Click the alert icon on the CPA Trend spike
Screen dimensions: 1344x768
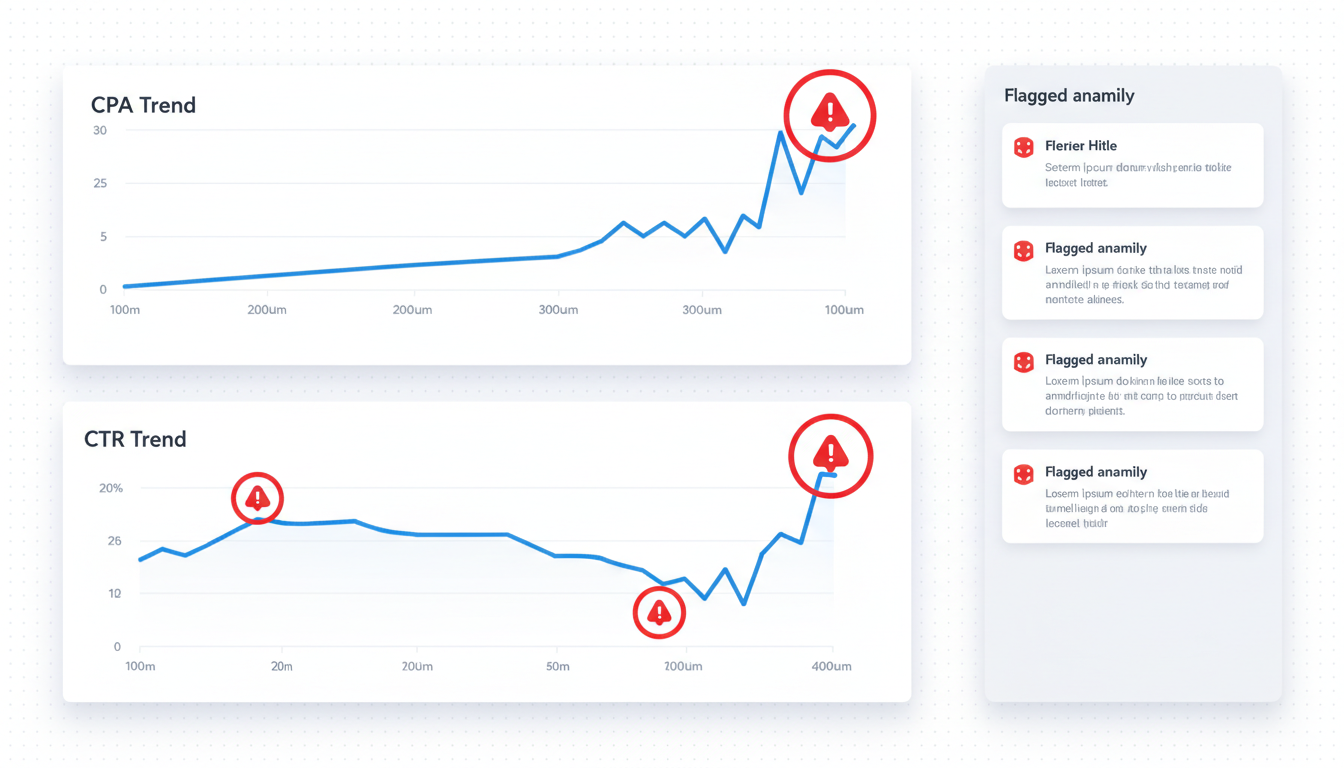(830, 115)
